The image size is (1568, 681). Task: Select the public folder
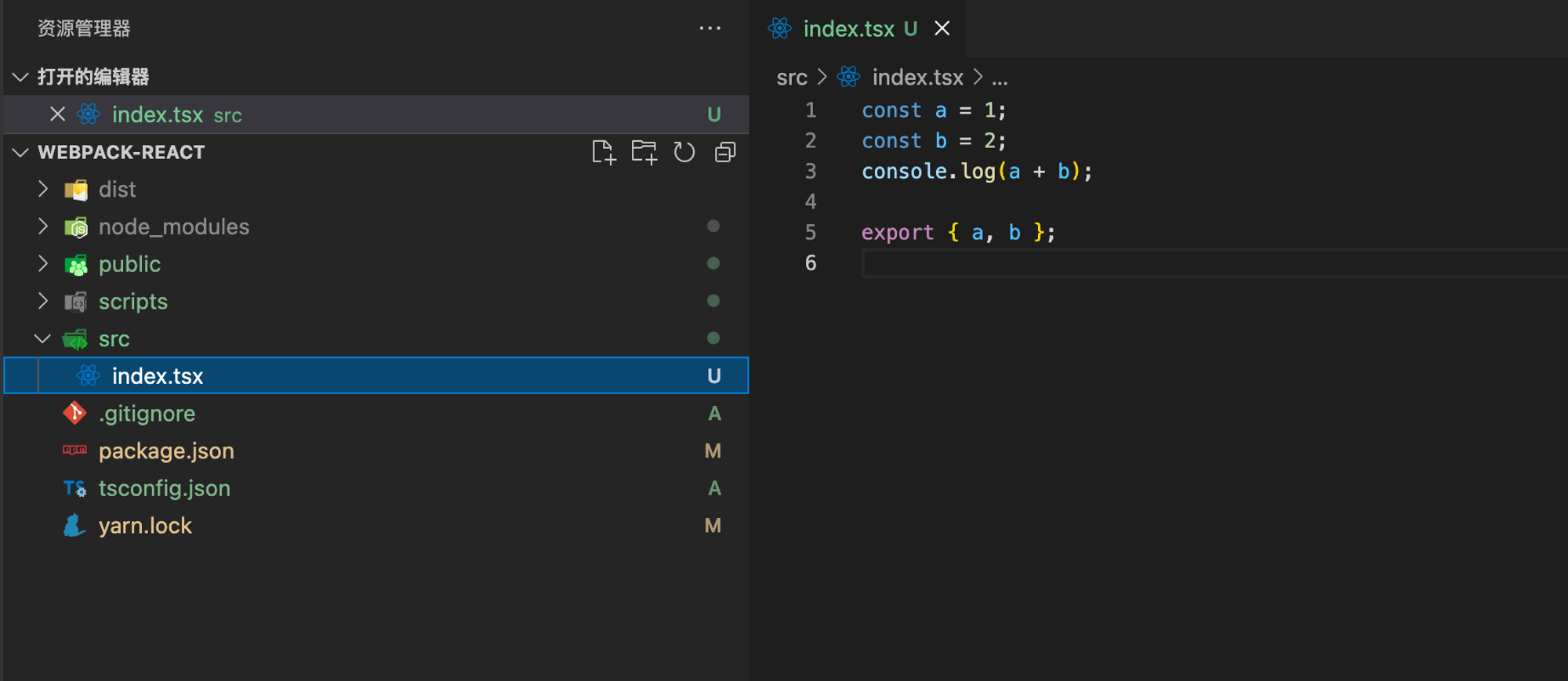[x=376, y=264]
